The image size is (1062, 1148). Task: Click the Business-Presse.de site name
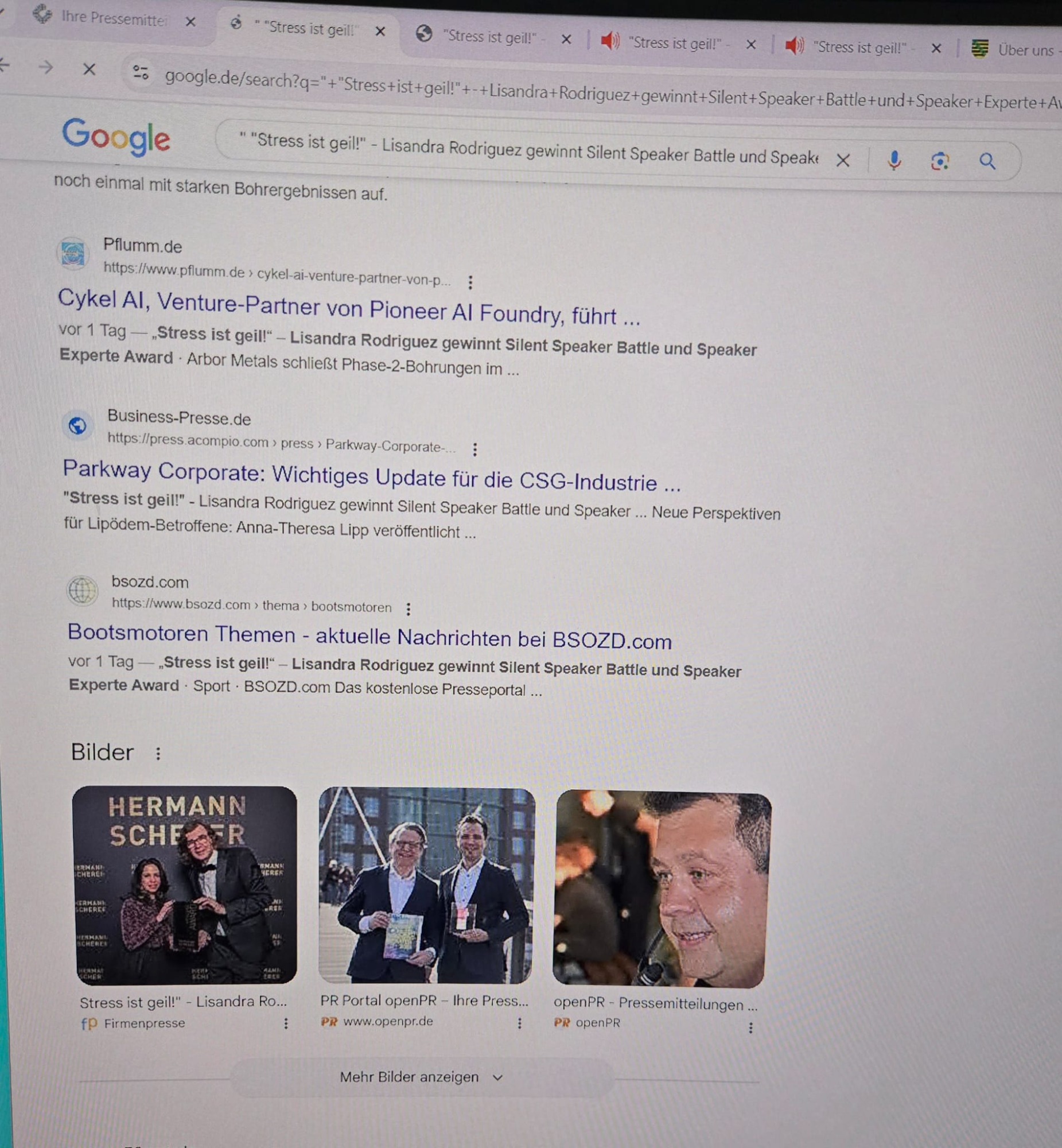click(180, 418)
